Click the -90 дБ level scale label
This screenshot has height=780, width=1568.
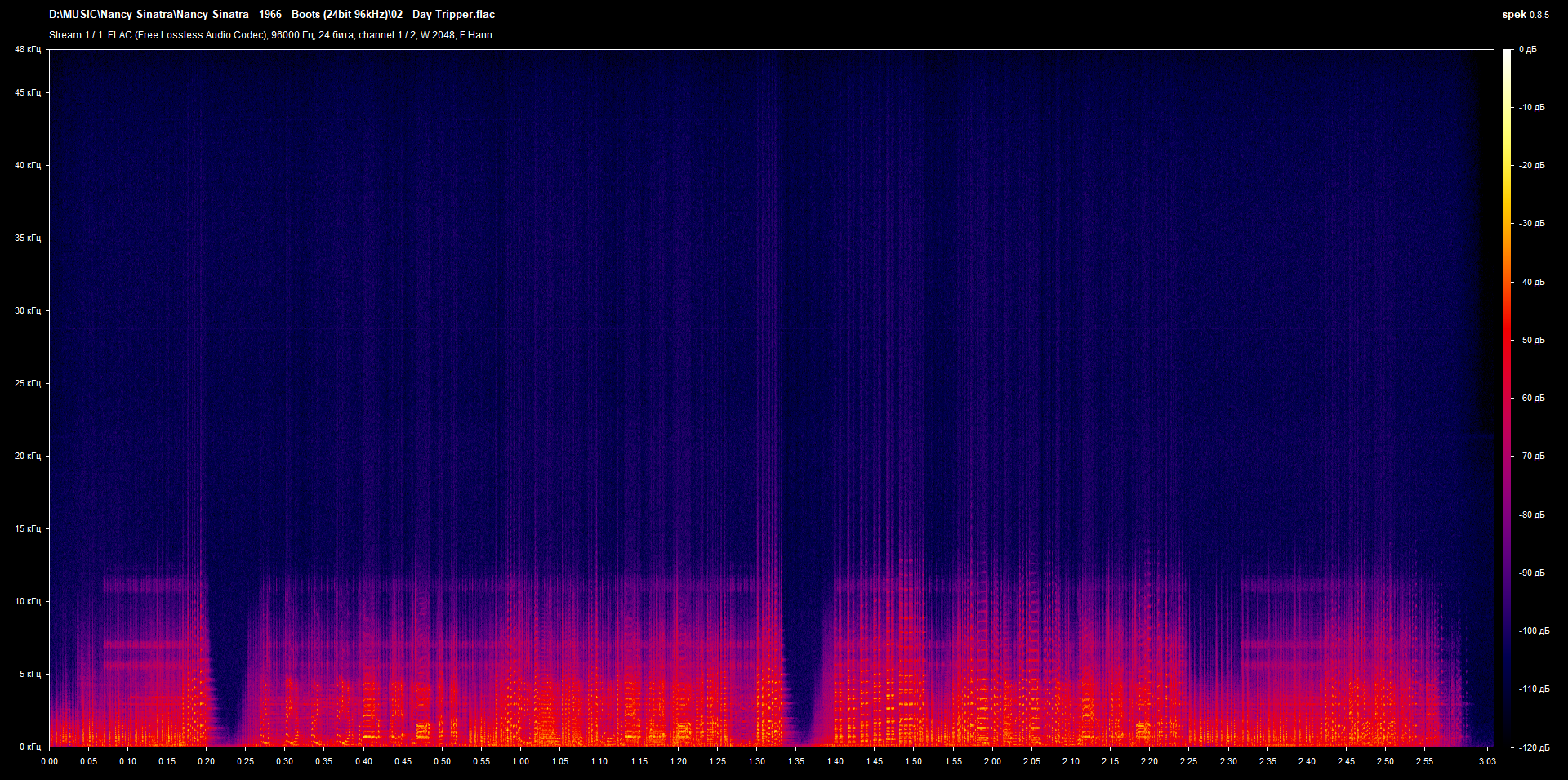pos(1531,573)
